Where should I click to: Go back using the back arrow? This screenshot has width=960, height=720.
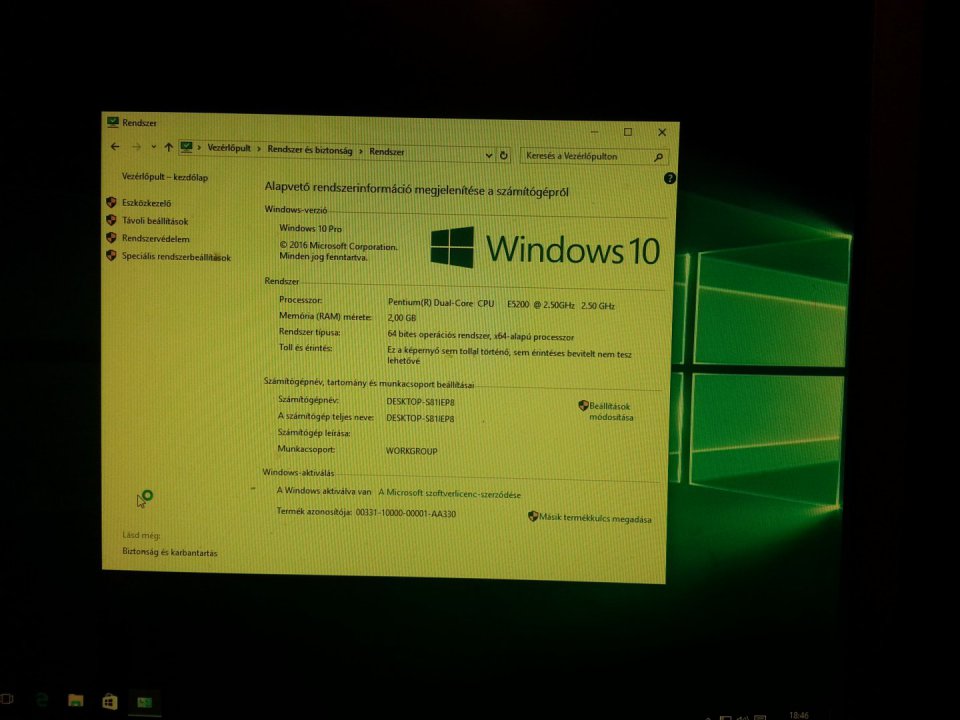point(115,146)
